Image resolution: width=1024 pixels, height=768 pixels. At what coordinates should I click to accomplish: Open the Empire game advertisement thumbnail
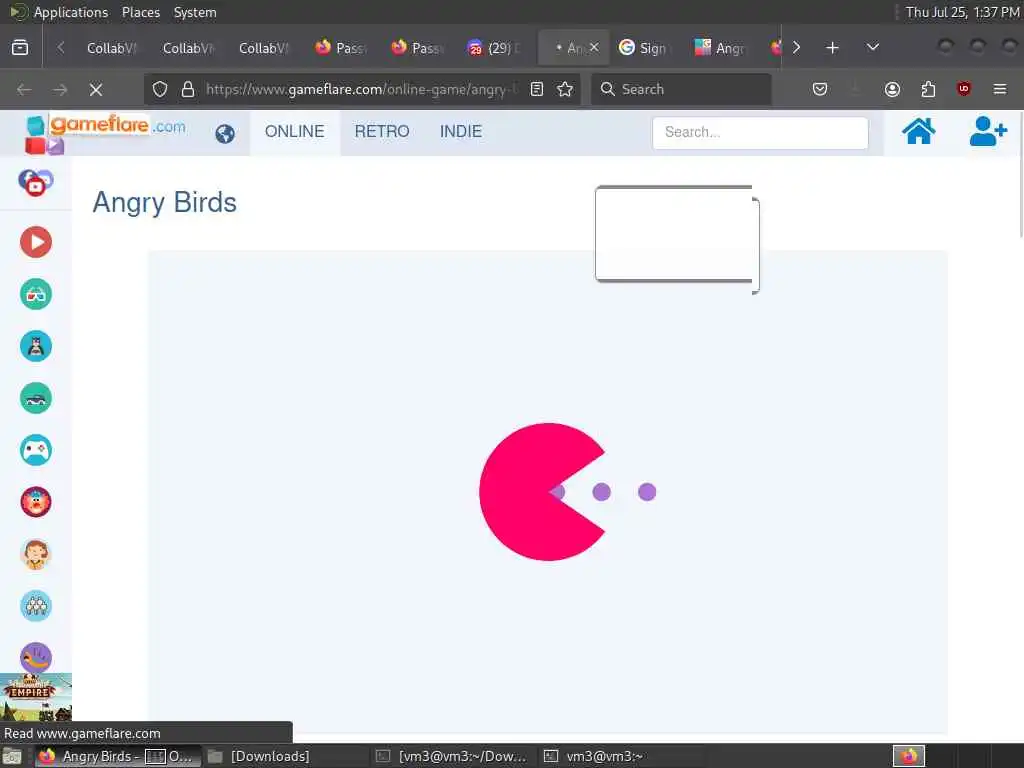pos(36,697)
